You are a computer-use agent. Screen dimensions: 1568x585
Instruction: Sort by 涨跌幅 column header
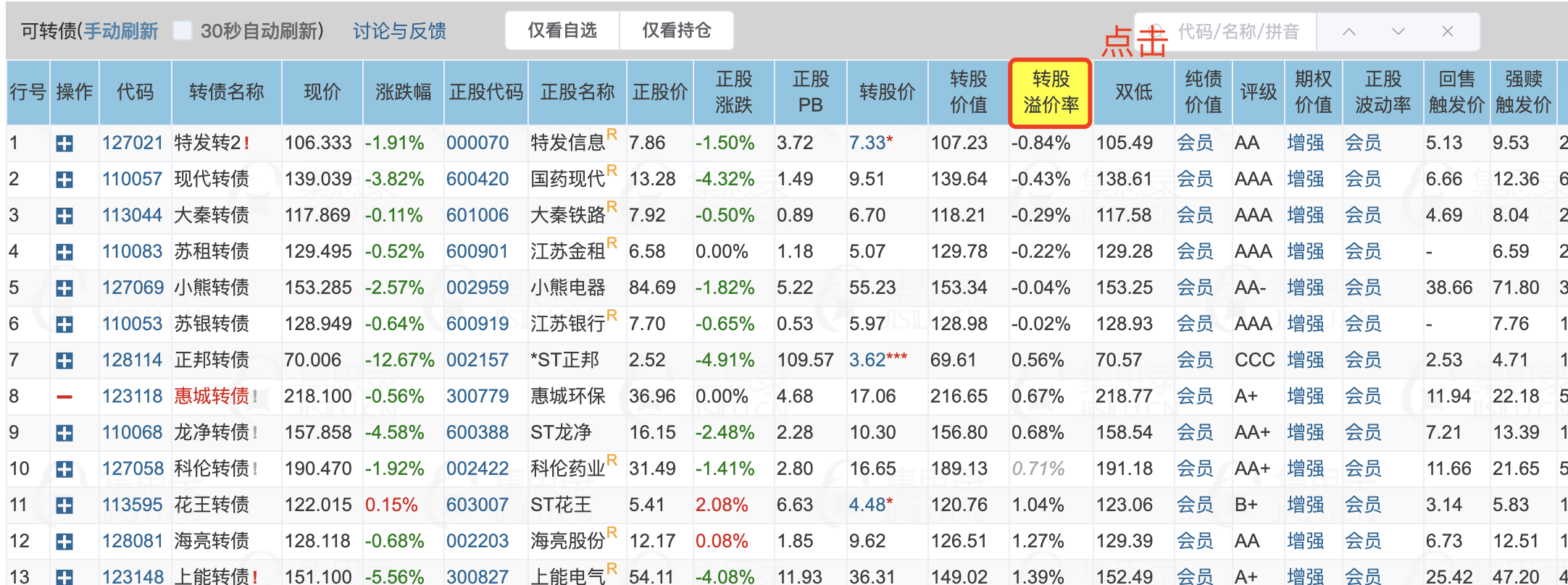(x=403, y=92)
